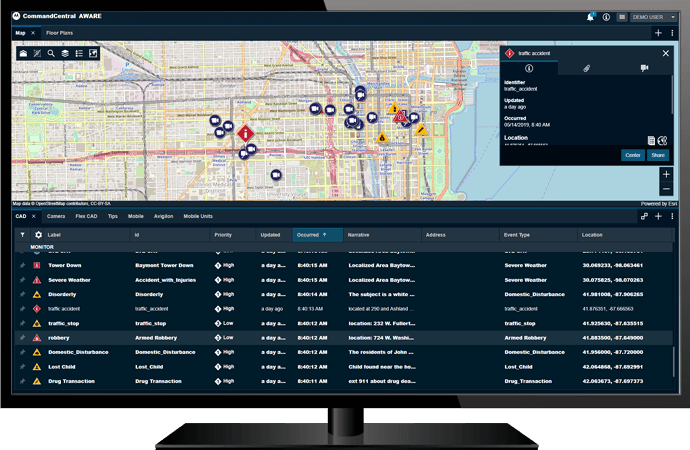Pop out the CAD panel with link icon
This screenshot has width=690, height=450.
pyautogui.click(x=644, y=216)
